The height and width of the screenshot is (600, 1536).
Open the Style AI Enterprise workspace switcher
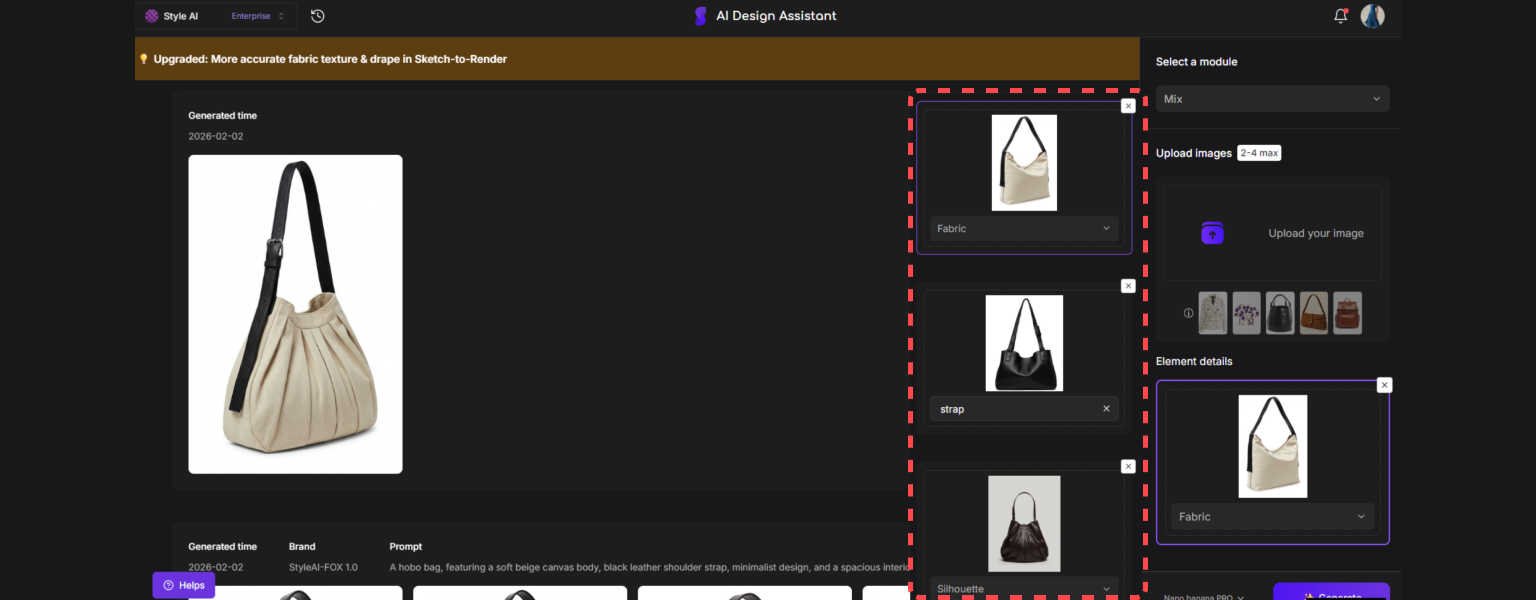214,16
